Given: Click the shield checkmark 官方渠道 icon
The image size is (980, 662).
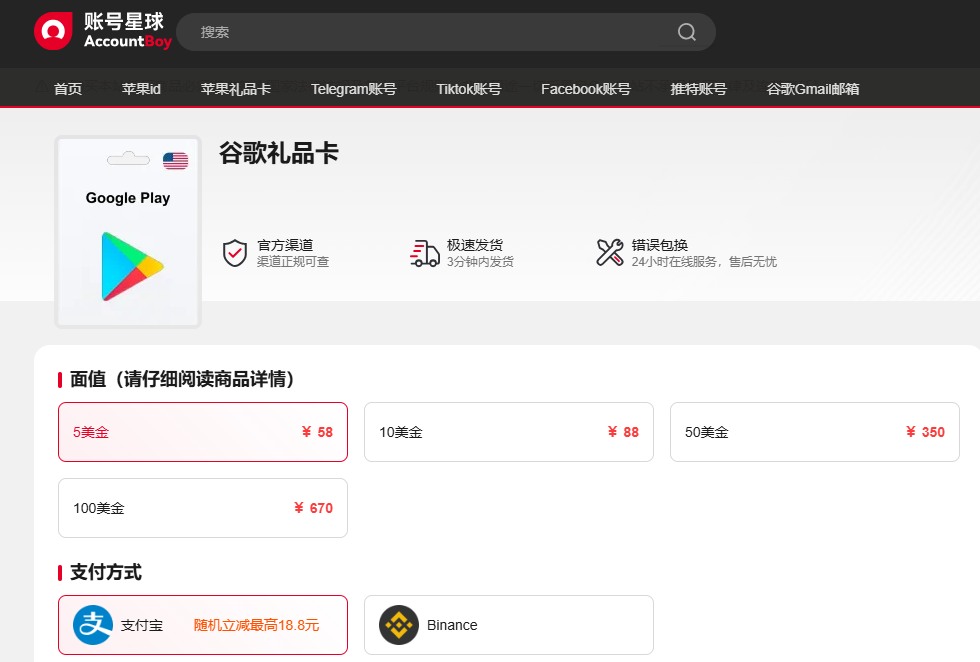Looking at the screenshot, I should click(x=235, y=253).
